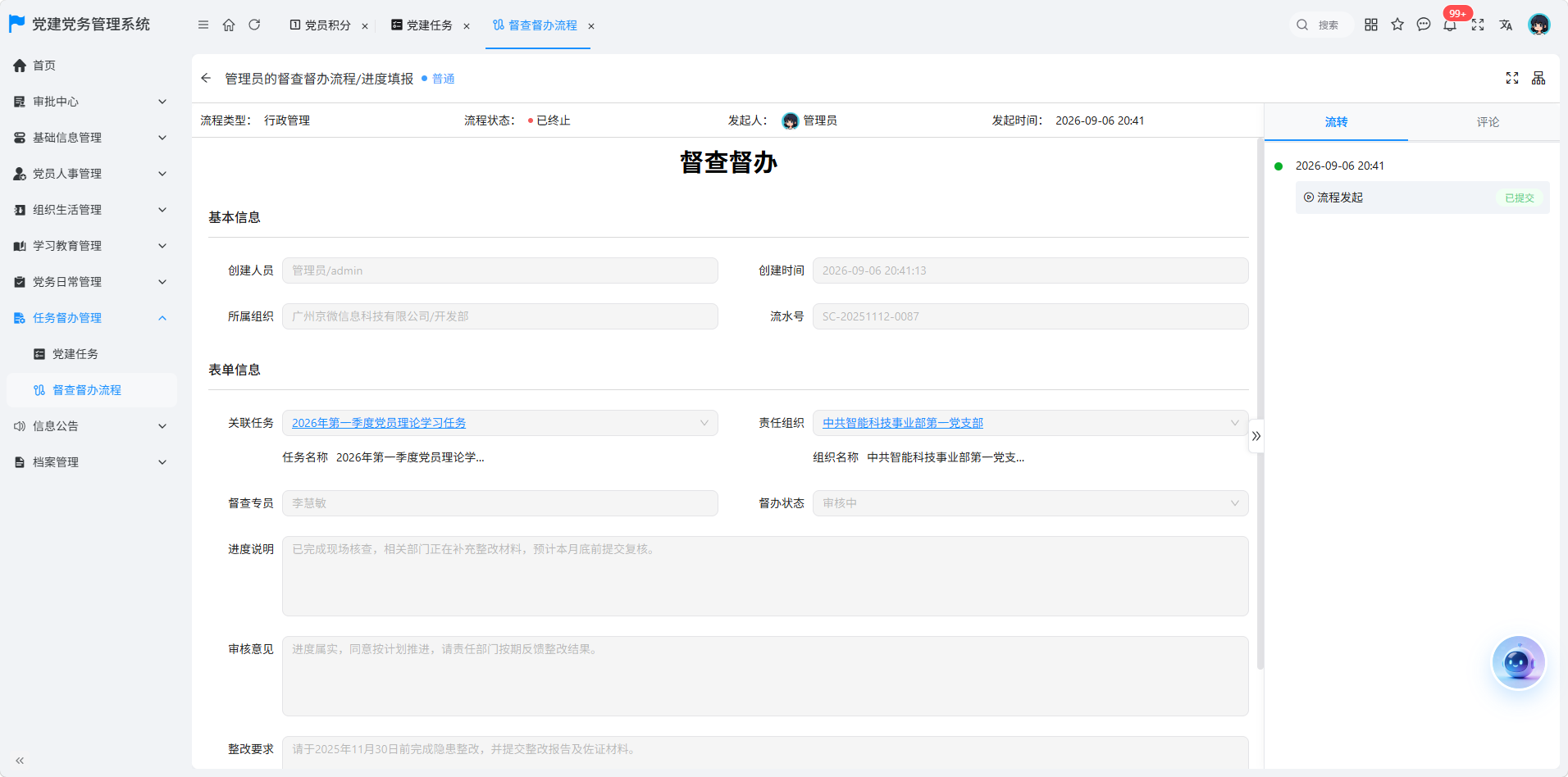
Task: Open the home icon in top bar
Action: tap(229, 25)
